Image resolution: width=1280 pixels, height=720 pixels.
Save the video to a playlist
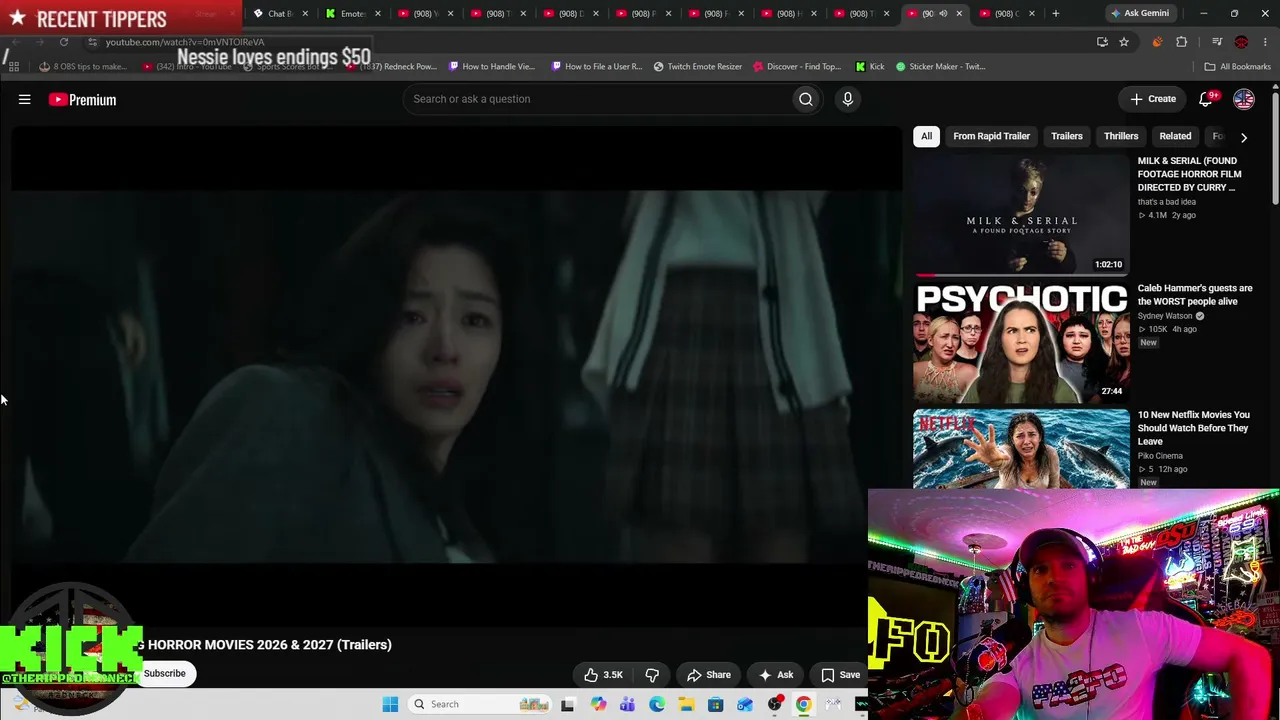click(840, 675)
